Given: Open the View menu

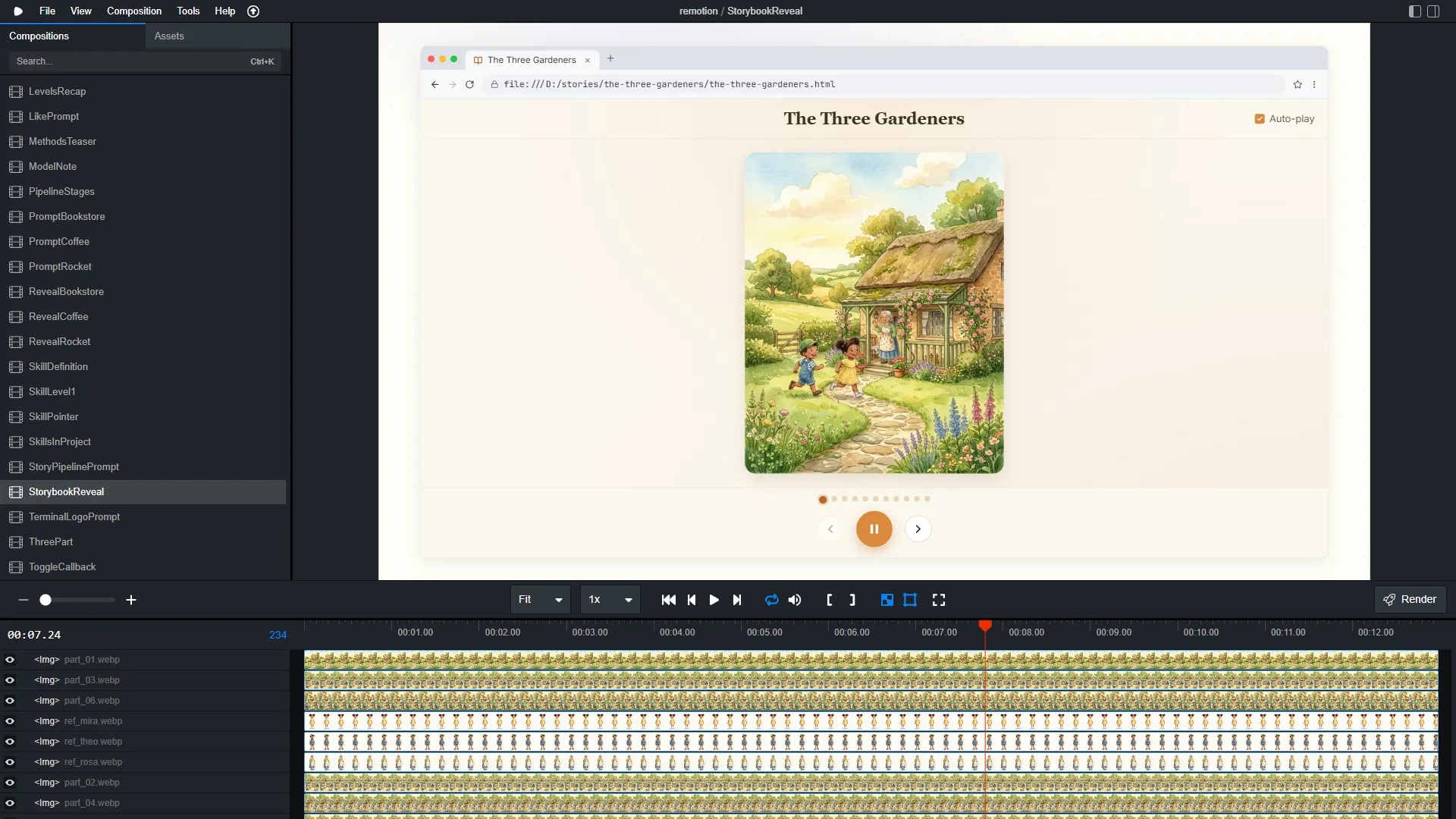Looking at the screenshot, I should (80, 11).
